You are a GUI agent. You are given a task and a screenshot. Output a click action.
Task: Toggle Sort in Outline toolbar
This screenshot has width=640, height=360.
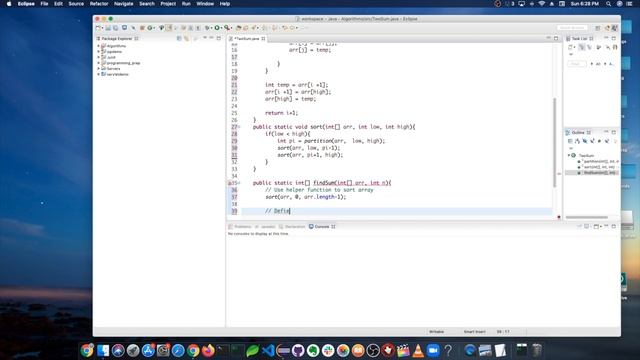(578, 141)
